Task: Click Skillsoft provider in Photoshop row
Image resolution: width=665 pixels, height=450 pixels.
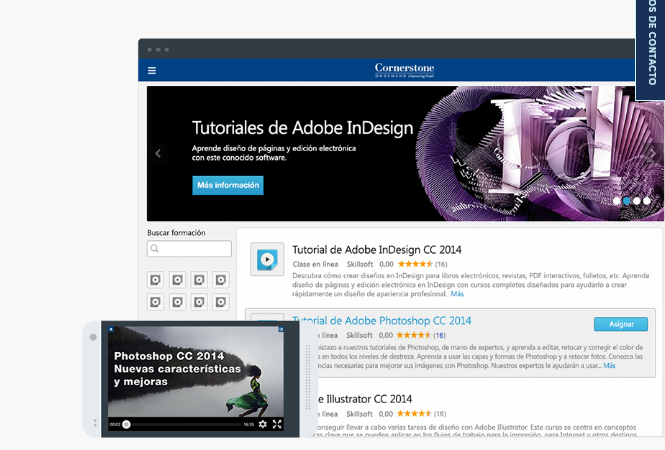Action: [x=359, y=335]
